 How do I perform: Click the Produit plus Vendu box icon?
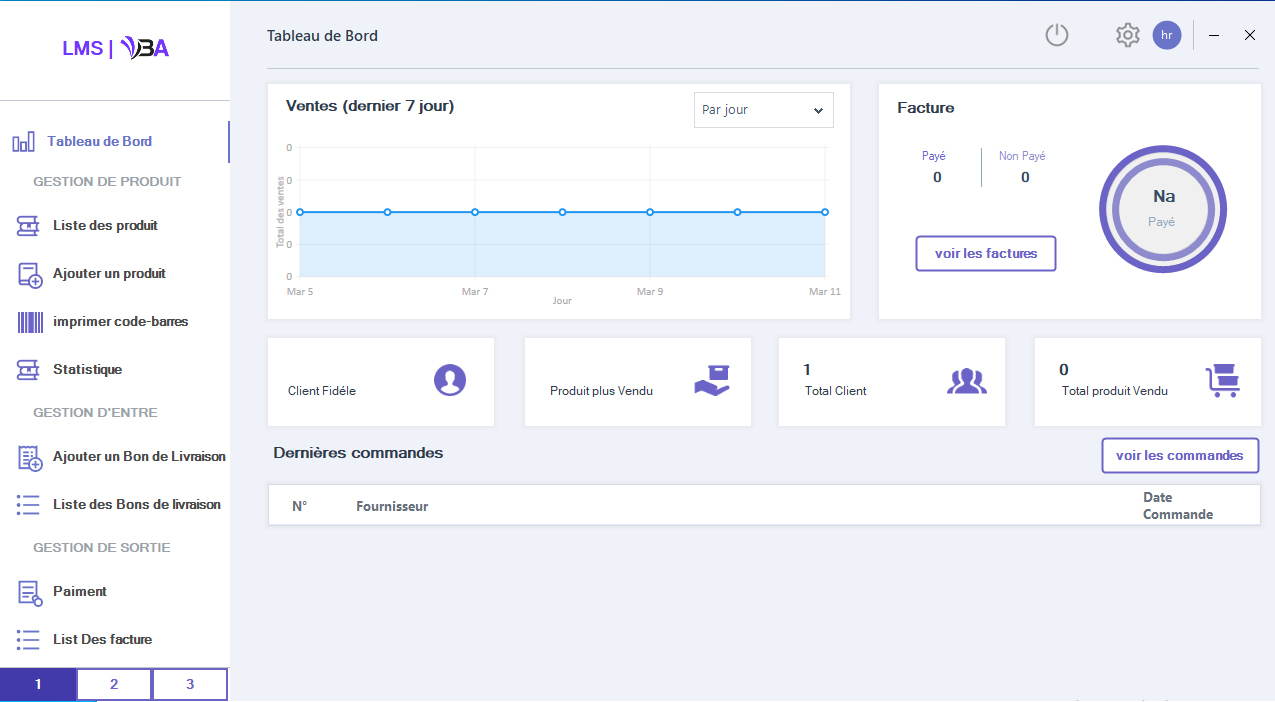[712, 380]
